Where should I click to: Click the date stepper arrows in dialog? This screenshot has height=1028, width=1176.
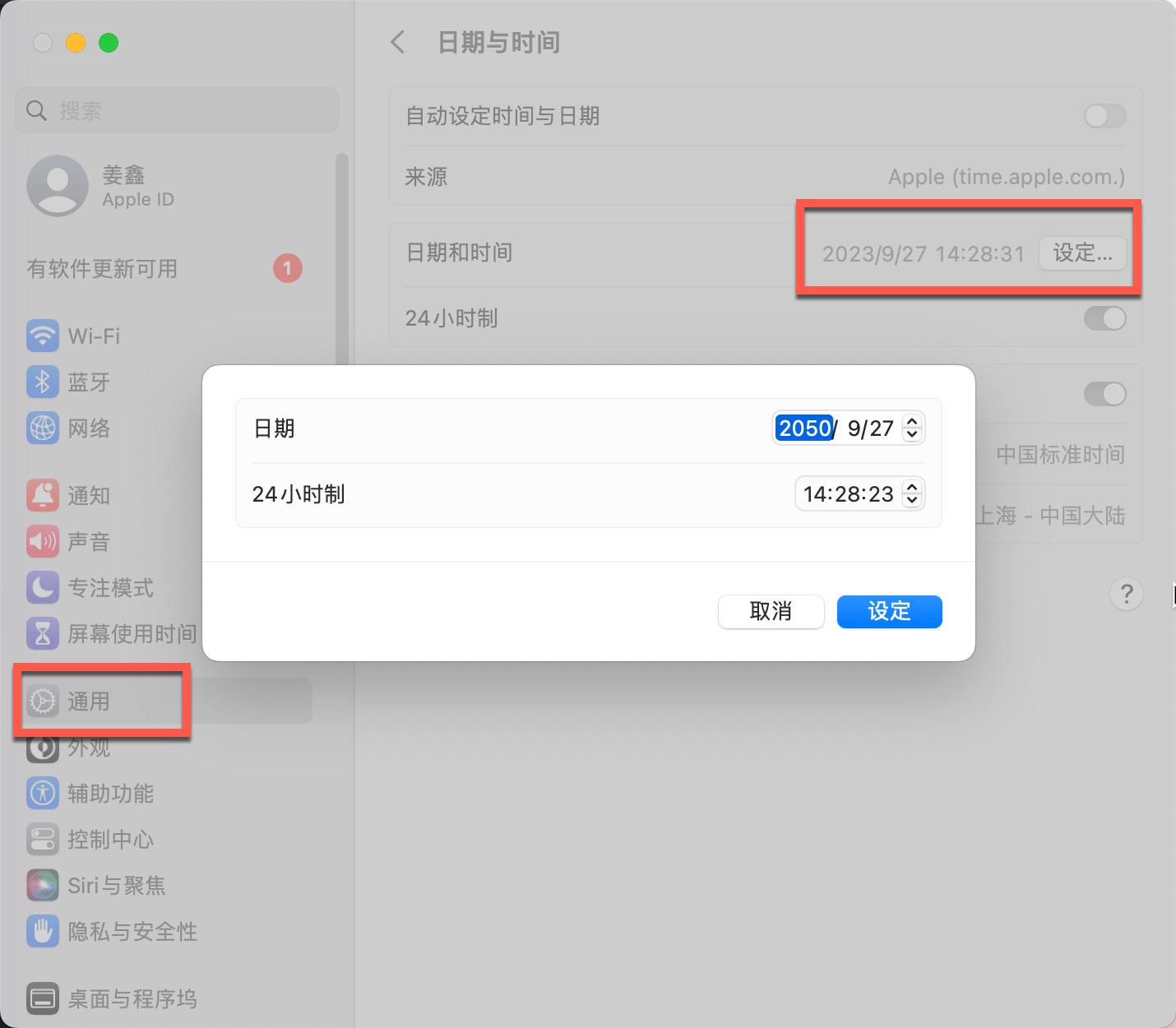[x=911, y=428]
